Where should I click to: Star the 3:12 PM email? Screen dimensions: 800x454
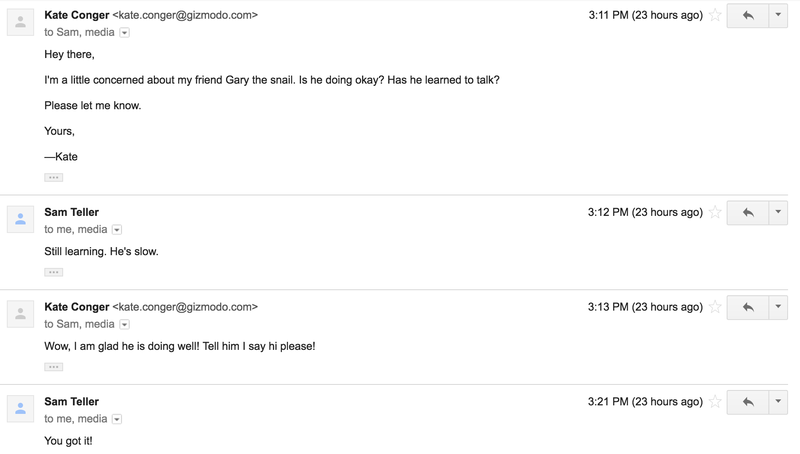pyautogui.click(x=715, y=212)
